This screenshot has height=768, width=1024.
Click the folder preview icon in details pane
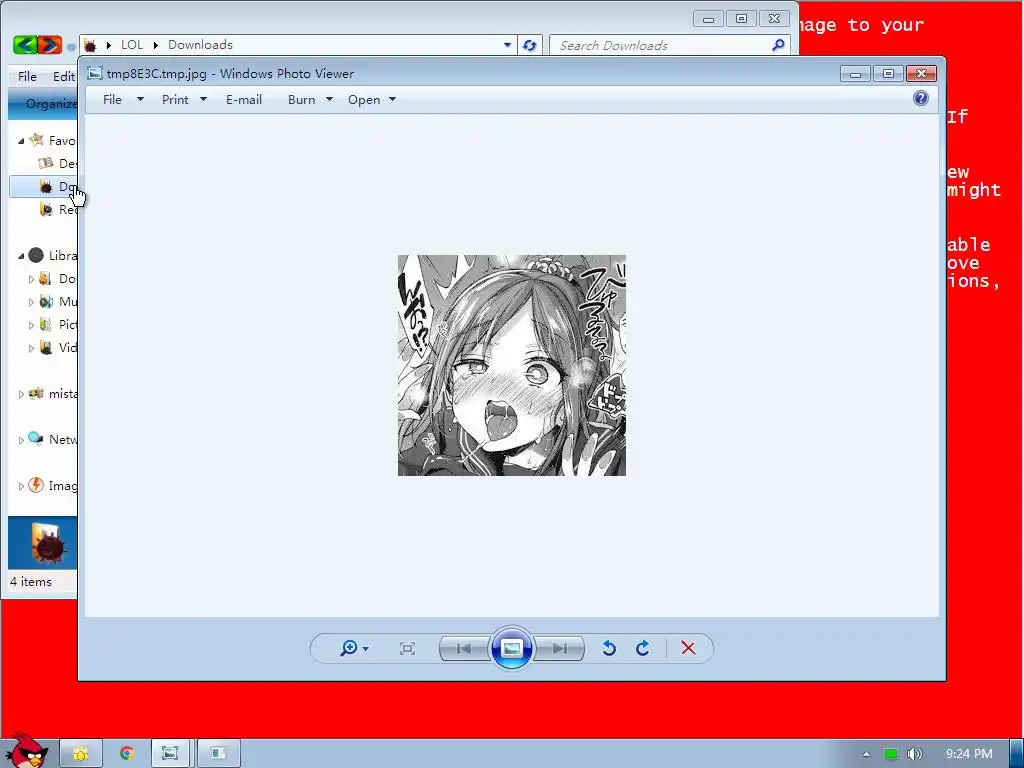coord(47,542)
